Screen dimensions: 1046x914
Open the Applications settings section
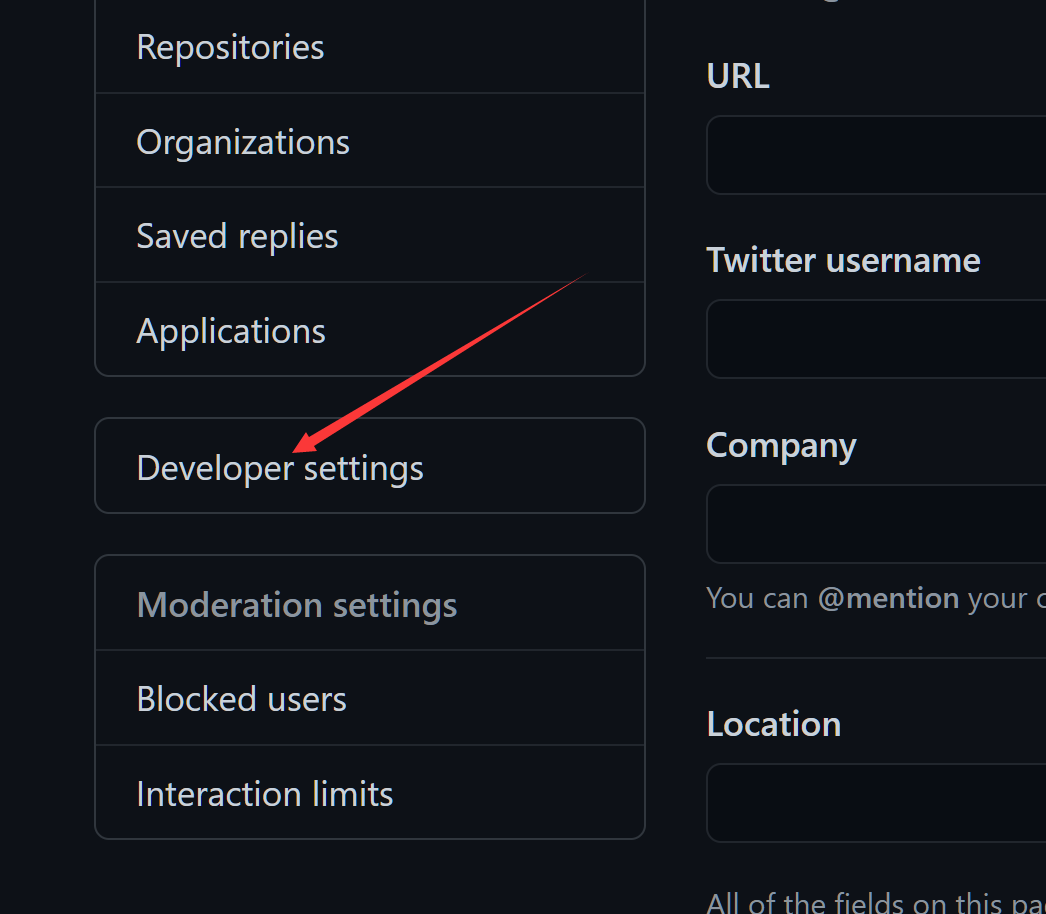point(231,331)
